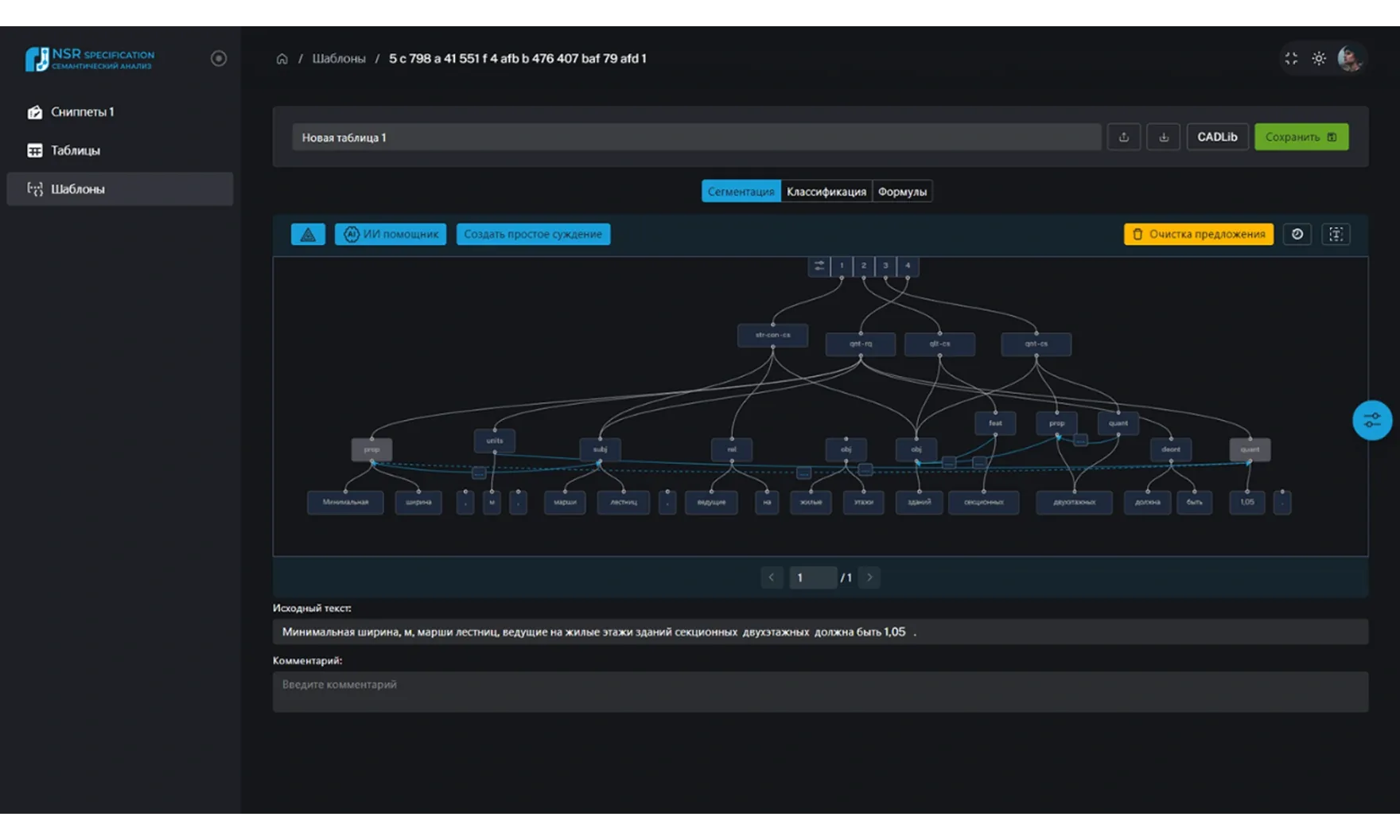Click the Комментарий input field

[x=819, y=691]
